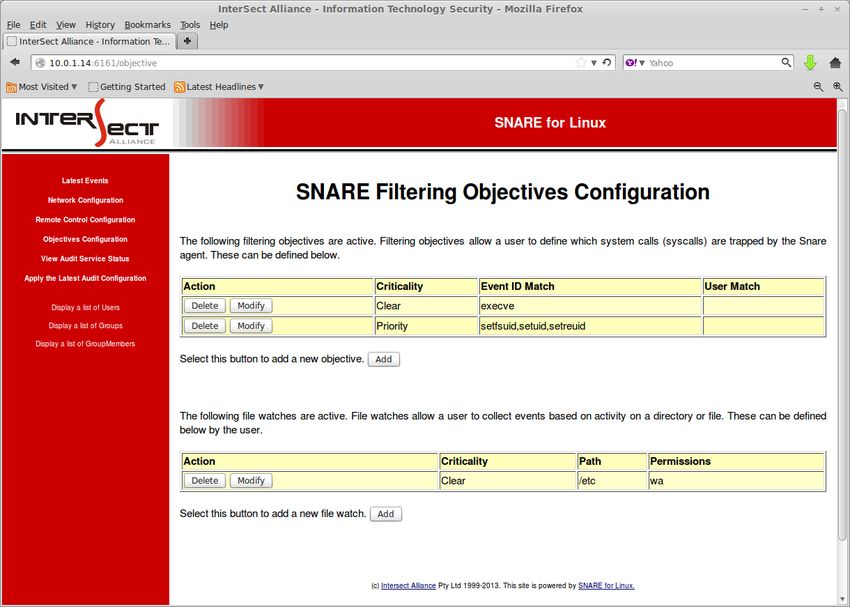Bookmark this page with the star icon
Screen dimensions: 850x607
[581, 62]
